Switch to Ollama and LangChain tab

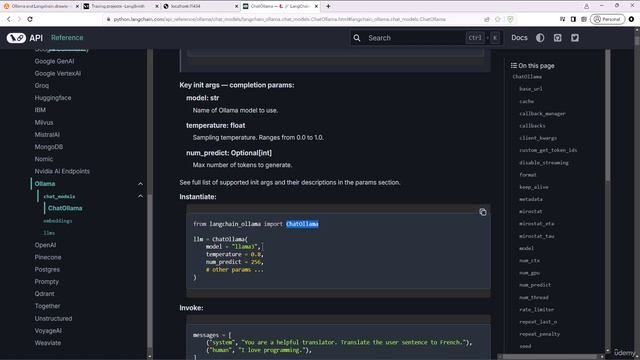click(40, 6)
